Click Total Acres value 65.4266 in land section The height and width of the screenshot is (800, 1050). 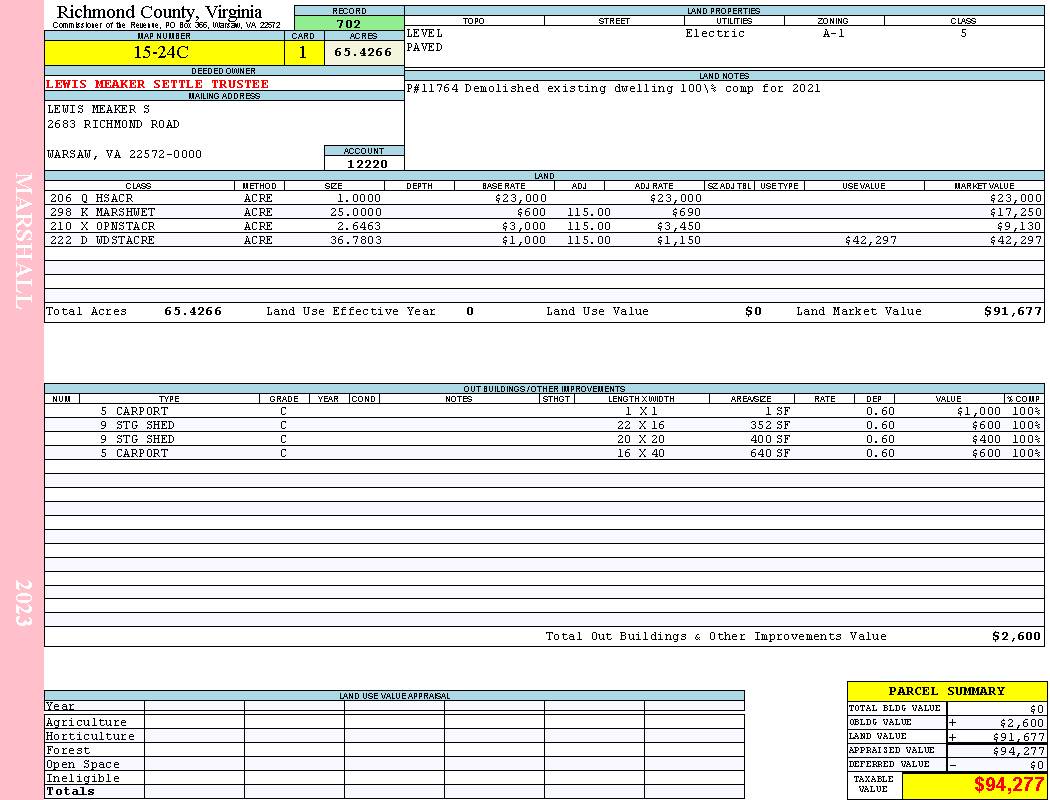tap(193, 311)
